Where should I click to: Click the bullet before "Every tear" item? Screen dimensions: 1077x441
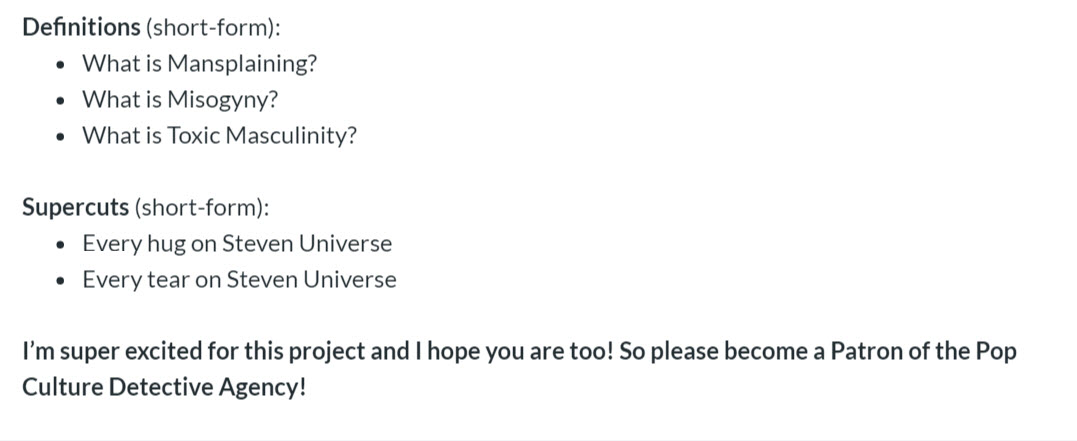coord(61,281)
